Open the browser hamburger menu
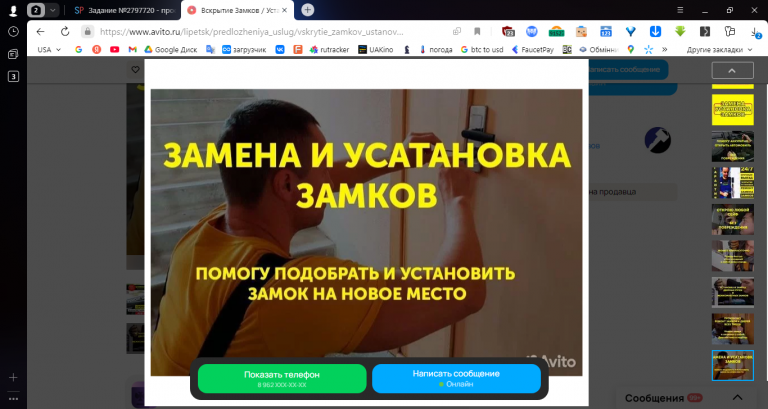The image size is (768, 409). [680, 10]
